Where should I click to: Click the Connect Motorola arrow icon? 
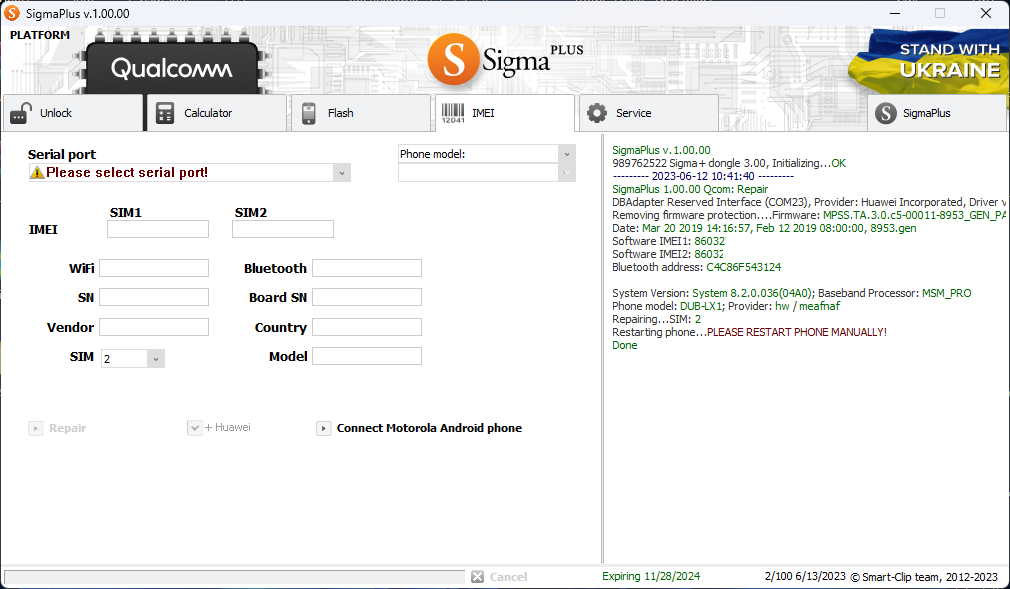click(323, 429)
